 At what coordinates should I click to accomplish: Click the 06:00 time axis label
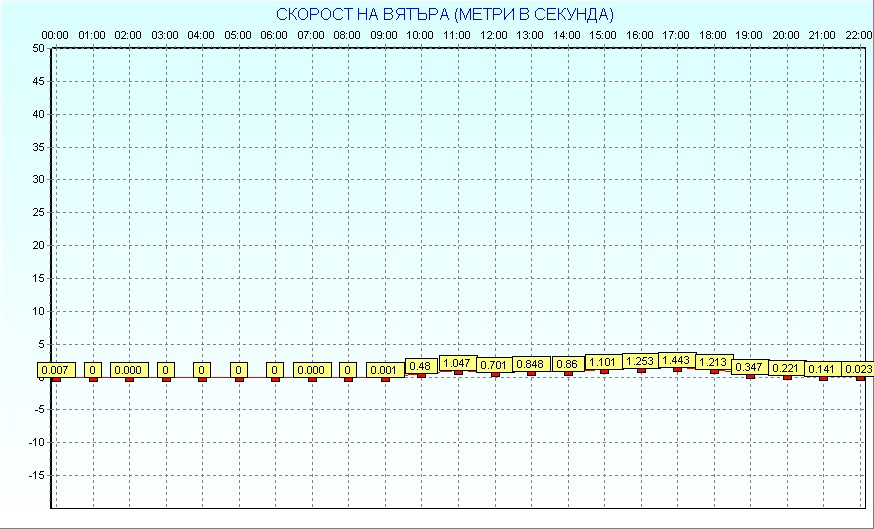[x=274, y=35]
